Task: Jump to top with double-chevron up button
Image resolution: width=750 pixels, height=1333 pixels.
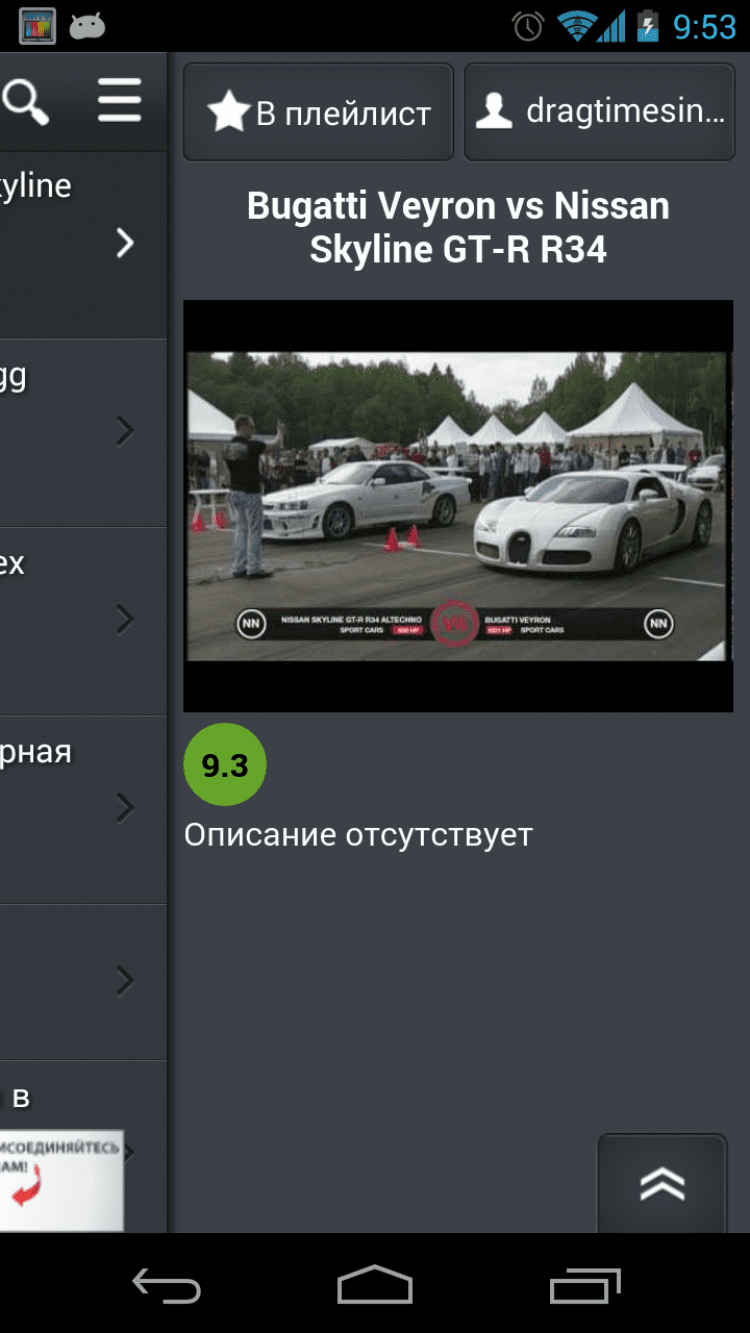Action: coord(662,1183)
